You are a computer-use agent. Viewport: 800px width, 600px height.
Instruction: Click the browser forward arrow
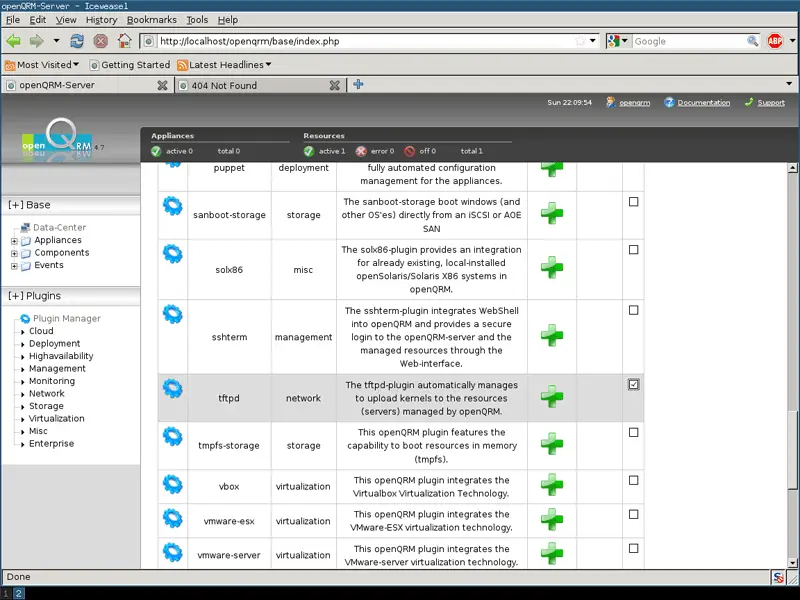(37, 41)
